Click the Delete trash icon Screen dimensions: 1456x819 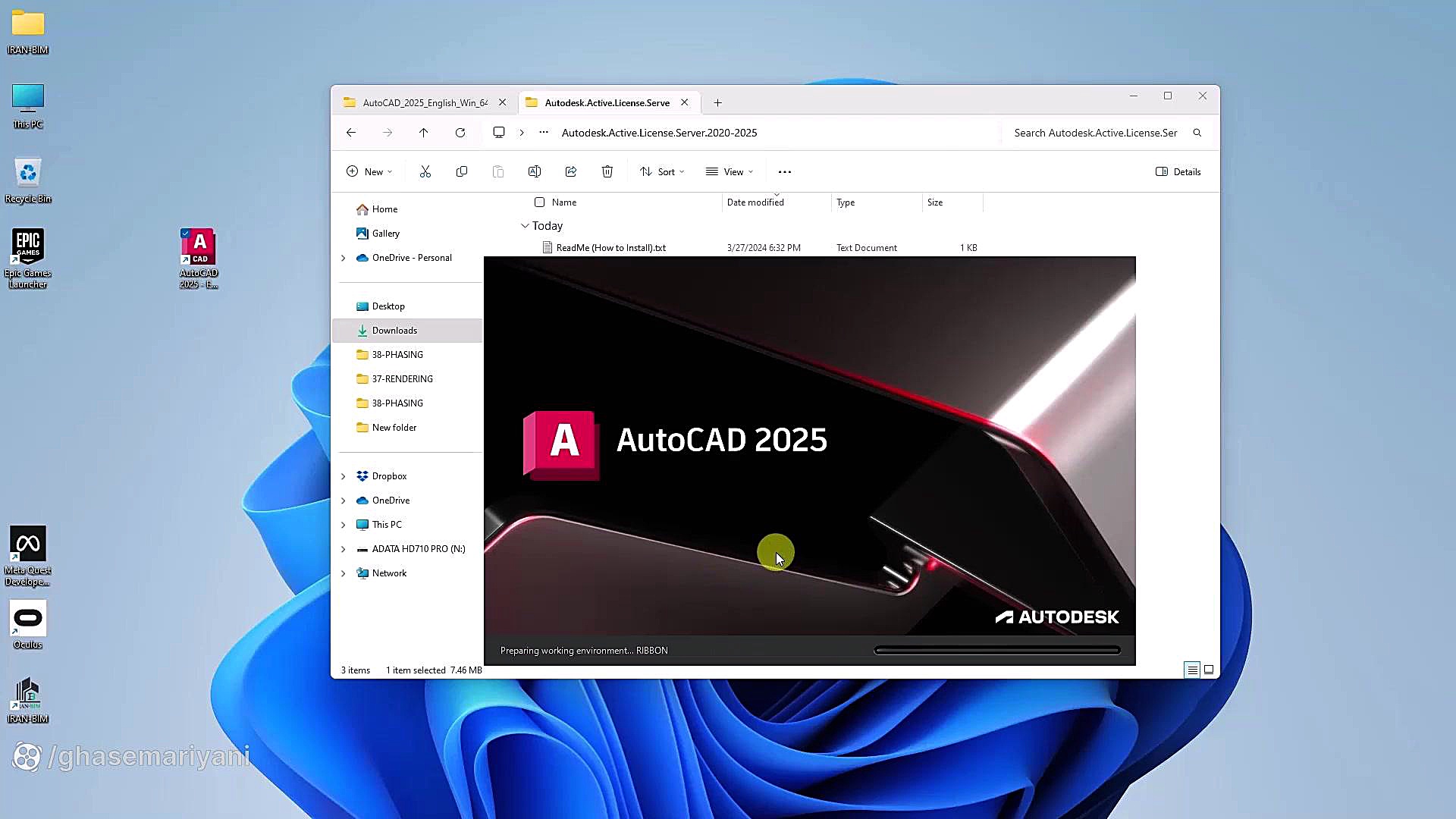(607, 171)
